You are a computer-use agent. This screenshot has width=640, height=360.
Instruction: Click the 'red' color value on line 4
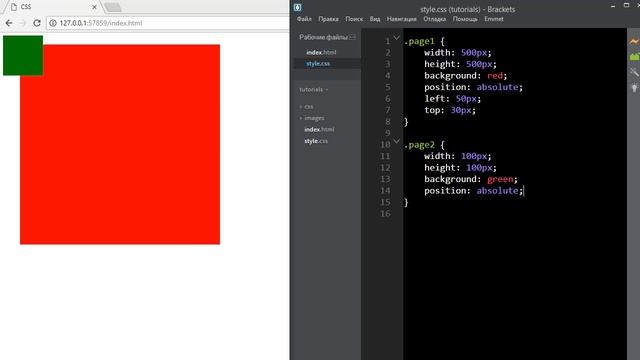(x=495, y=76)
